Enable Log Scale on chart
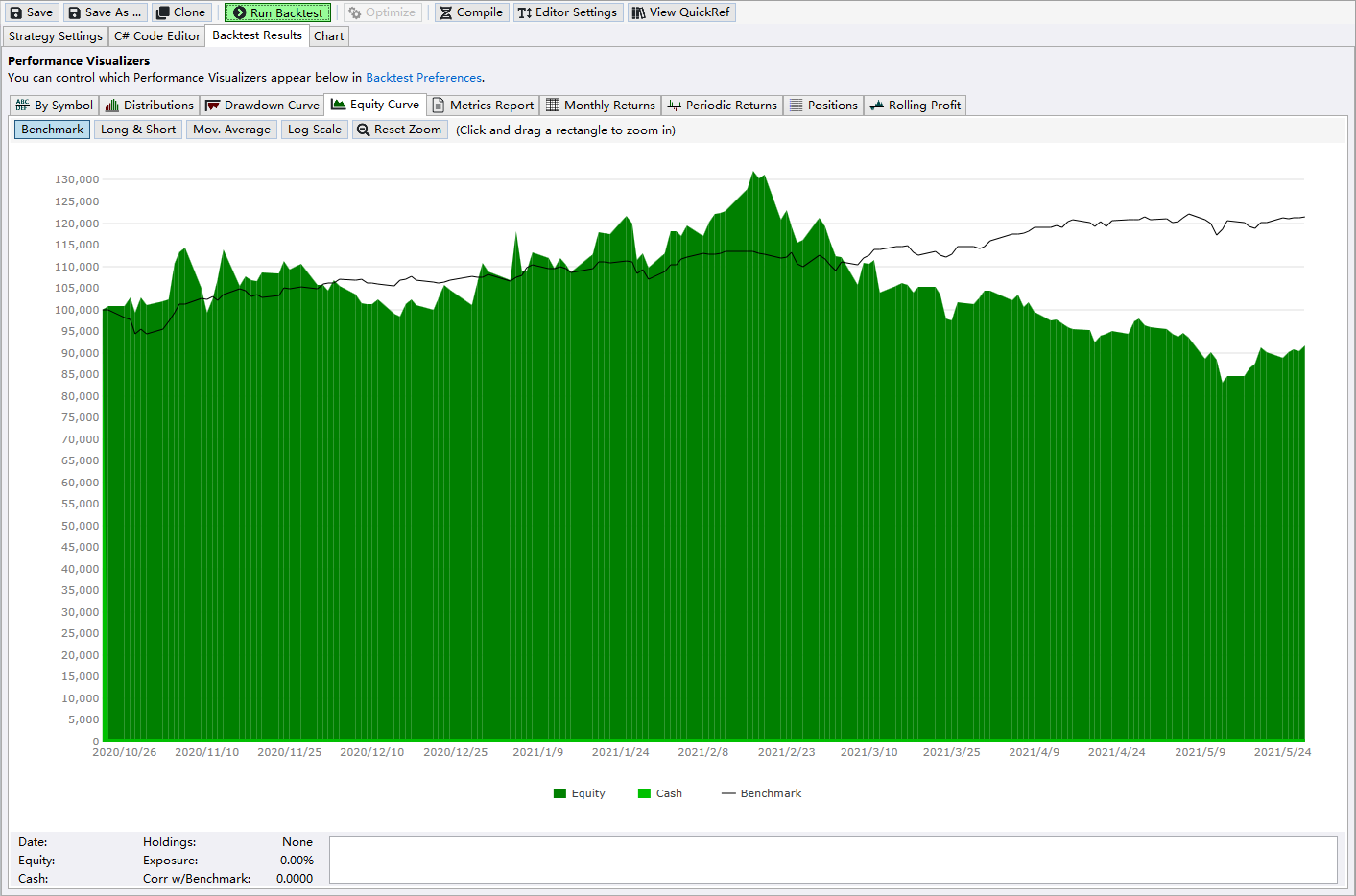This screenshot has height=896, width=1356. (314, 130)
